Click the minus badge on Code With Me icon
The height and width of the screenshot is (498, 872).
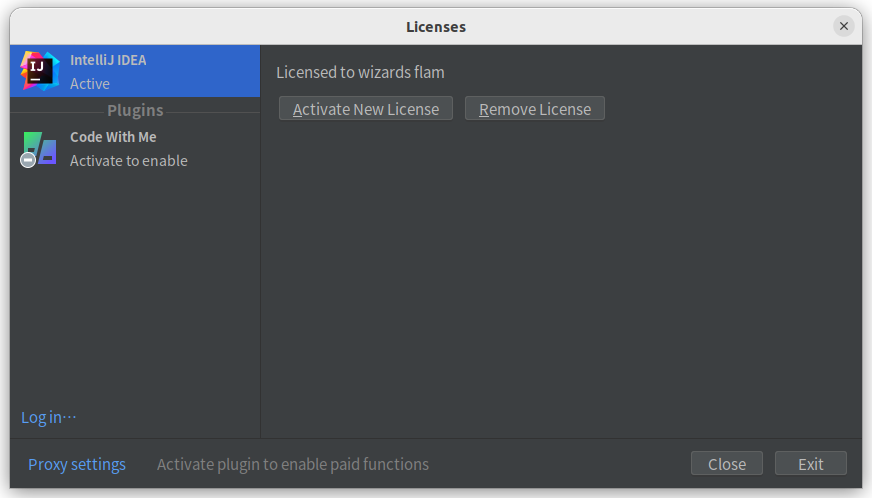point(29,159)
